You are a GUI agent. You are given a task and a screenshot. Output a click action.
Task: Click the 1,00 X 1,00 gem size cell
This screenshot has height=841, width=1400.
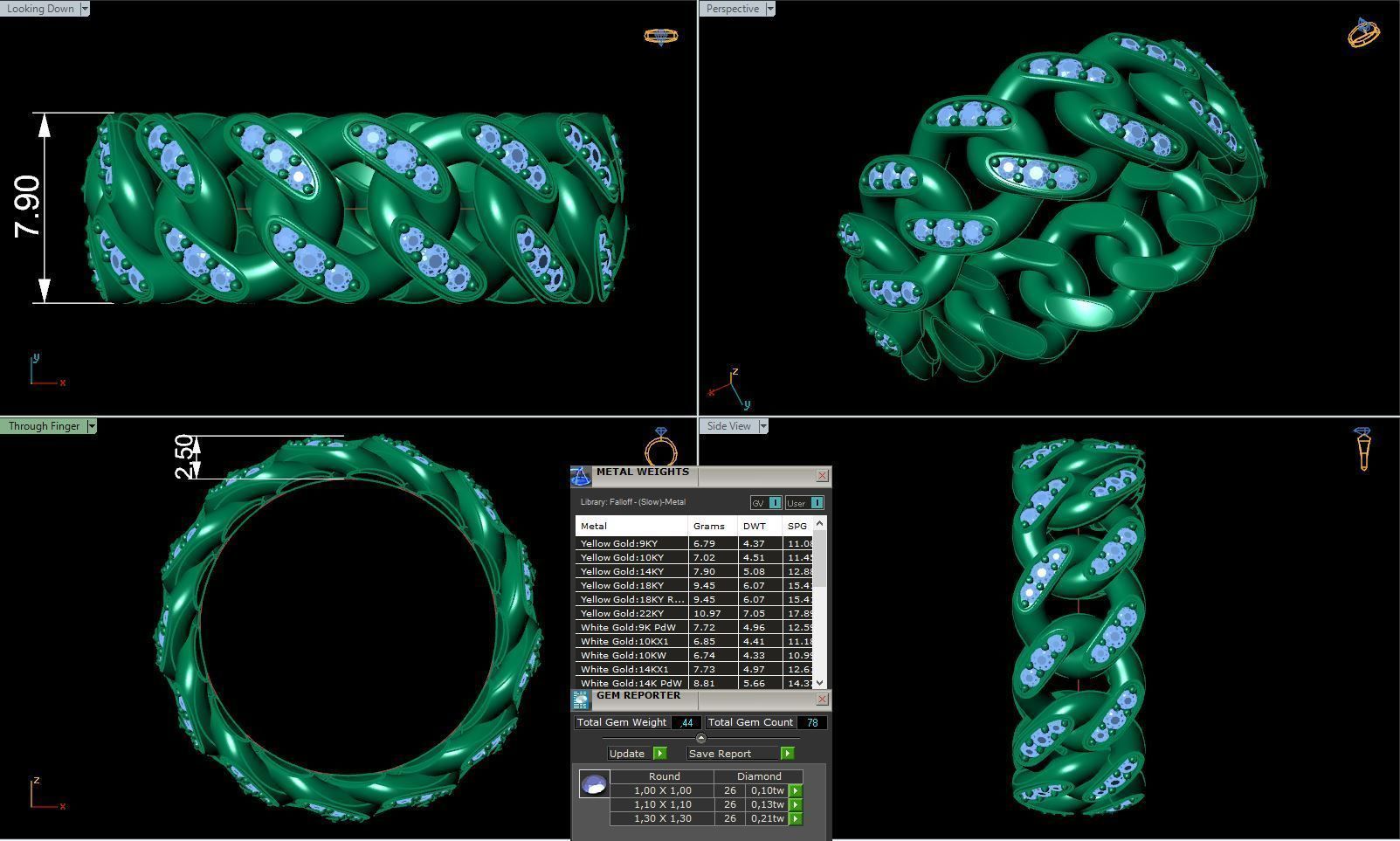662,790
